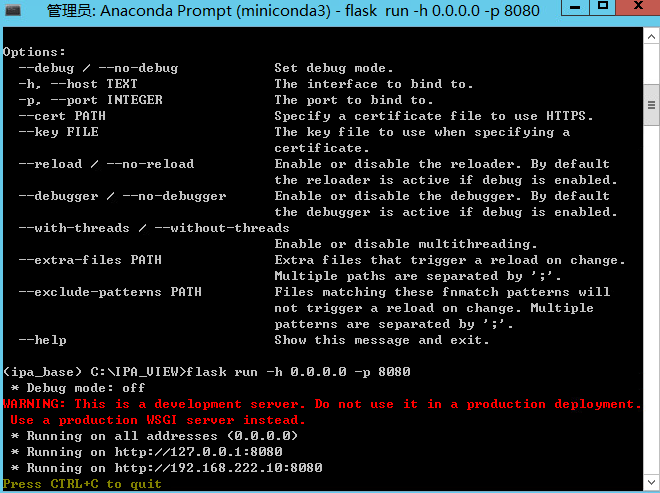This screenshot has width=660, height=493.
Task: Click the window title bar text
Action: (x=293, y=11)
